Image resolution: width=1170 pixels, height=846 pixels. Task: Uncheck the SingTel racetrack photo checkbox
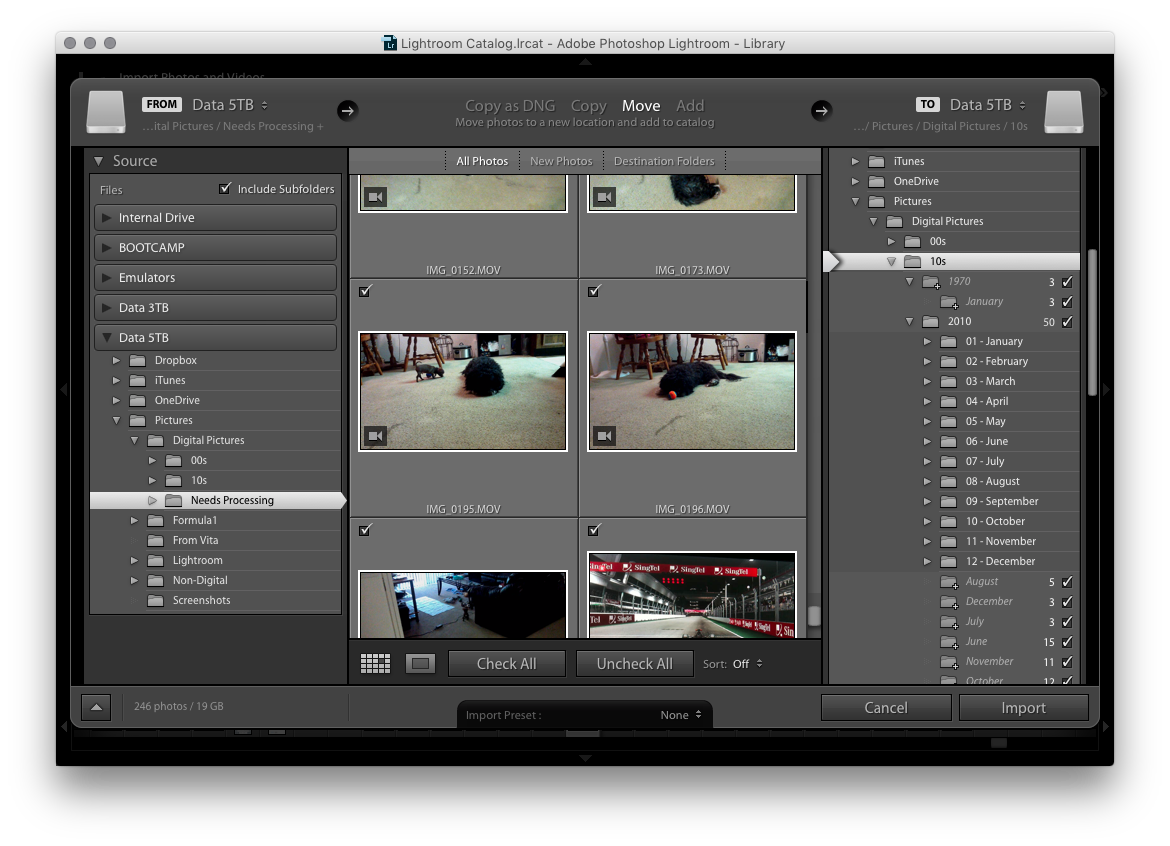[x=594, y=530]
